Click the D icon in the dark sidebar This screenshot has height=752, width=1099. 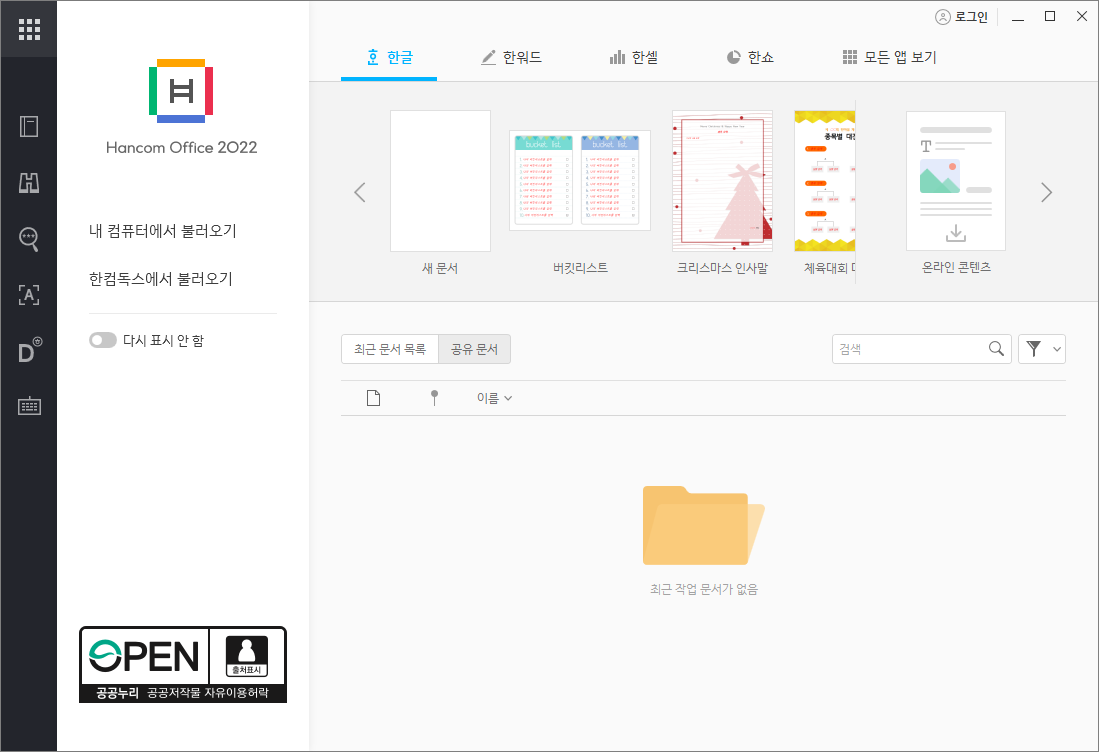(29, 350)
